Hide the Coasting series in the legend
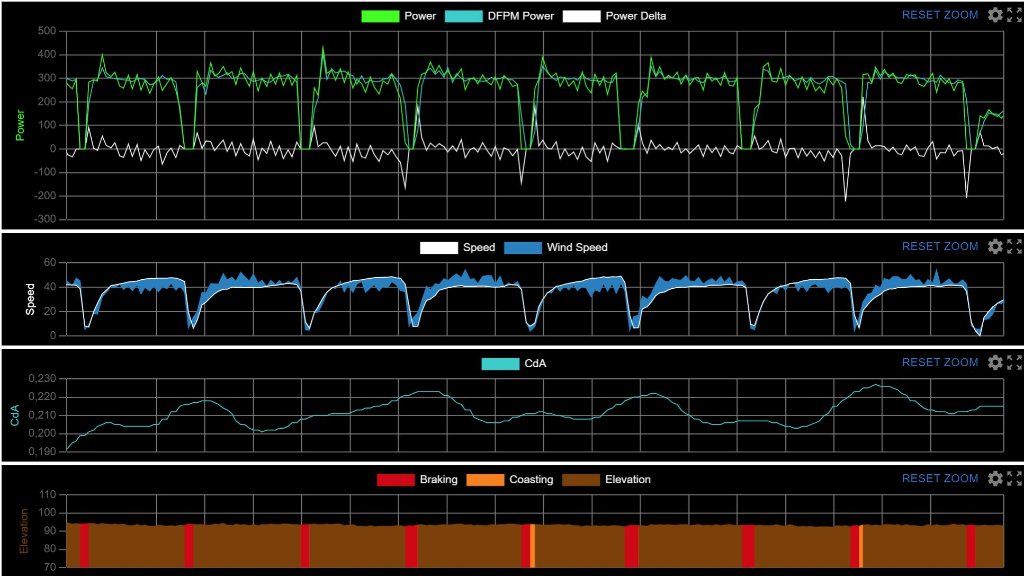The height and width of the screenshot is (576, 1024). [x=520, y=479]
